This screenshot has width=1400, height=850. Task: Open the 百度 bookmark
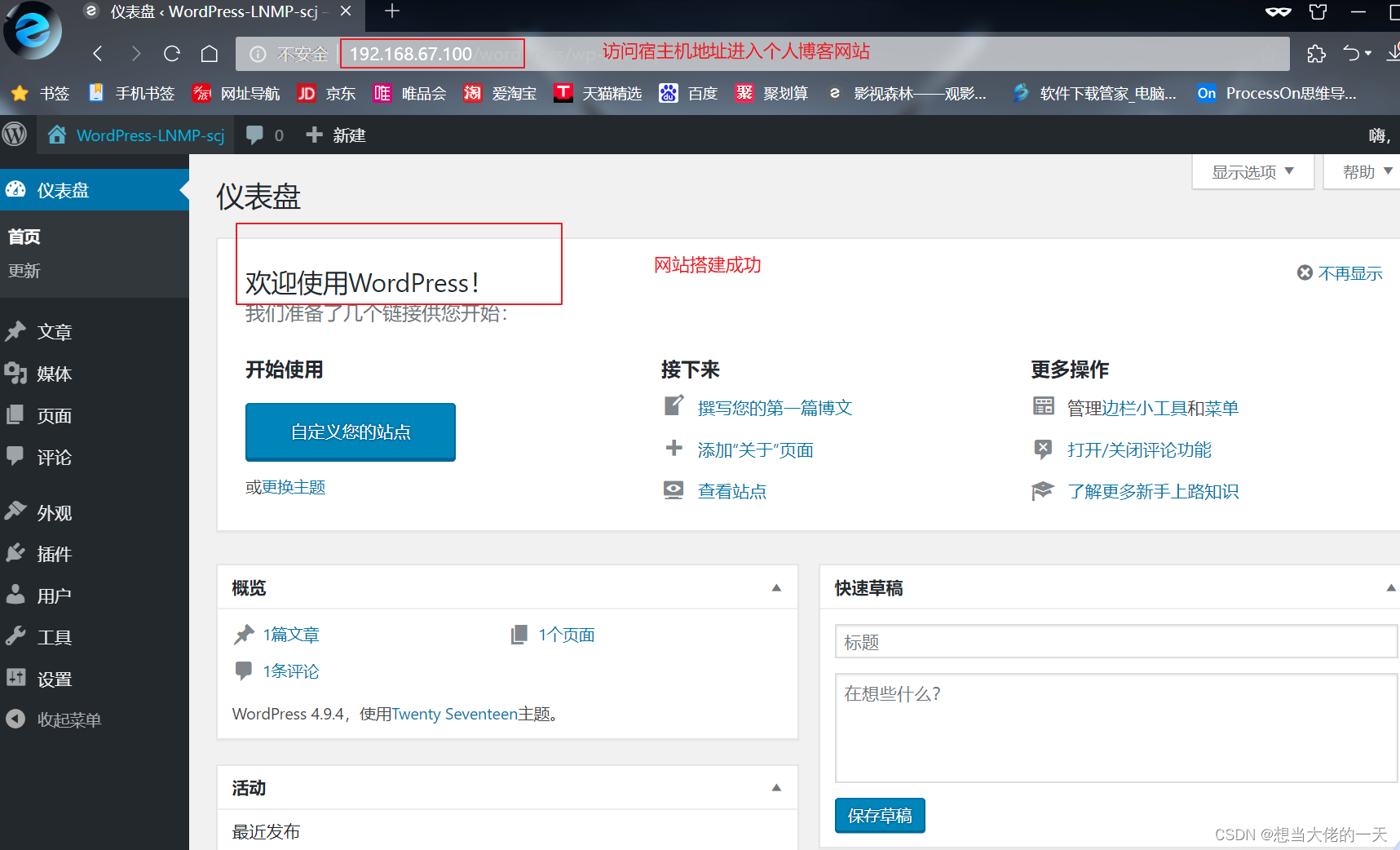689,94
